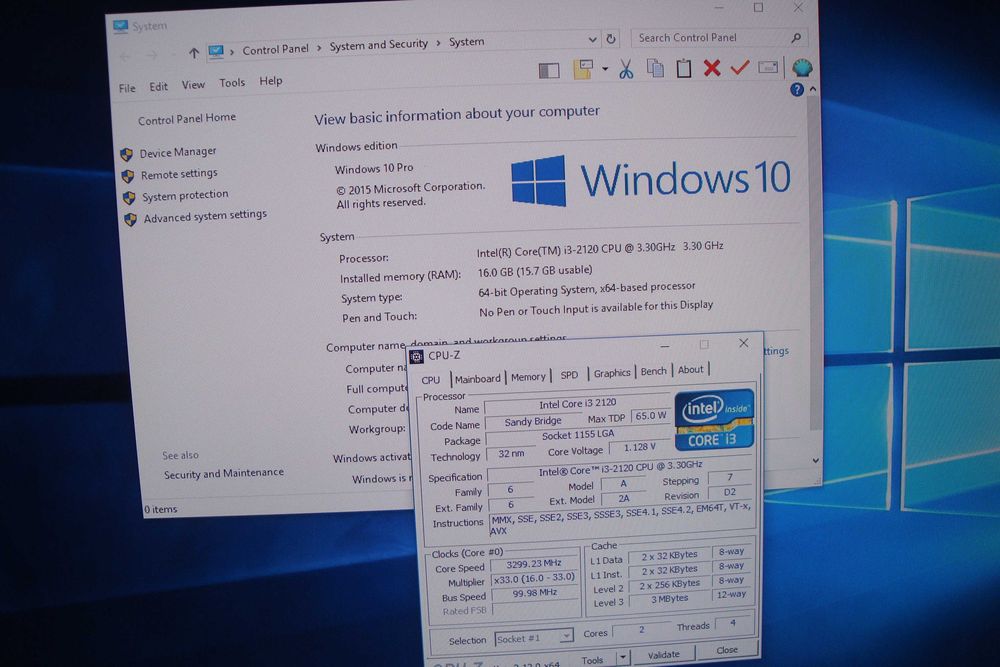
Task: Open the Tools menu in System window
Action: 232,82
